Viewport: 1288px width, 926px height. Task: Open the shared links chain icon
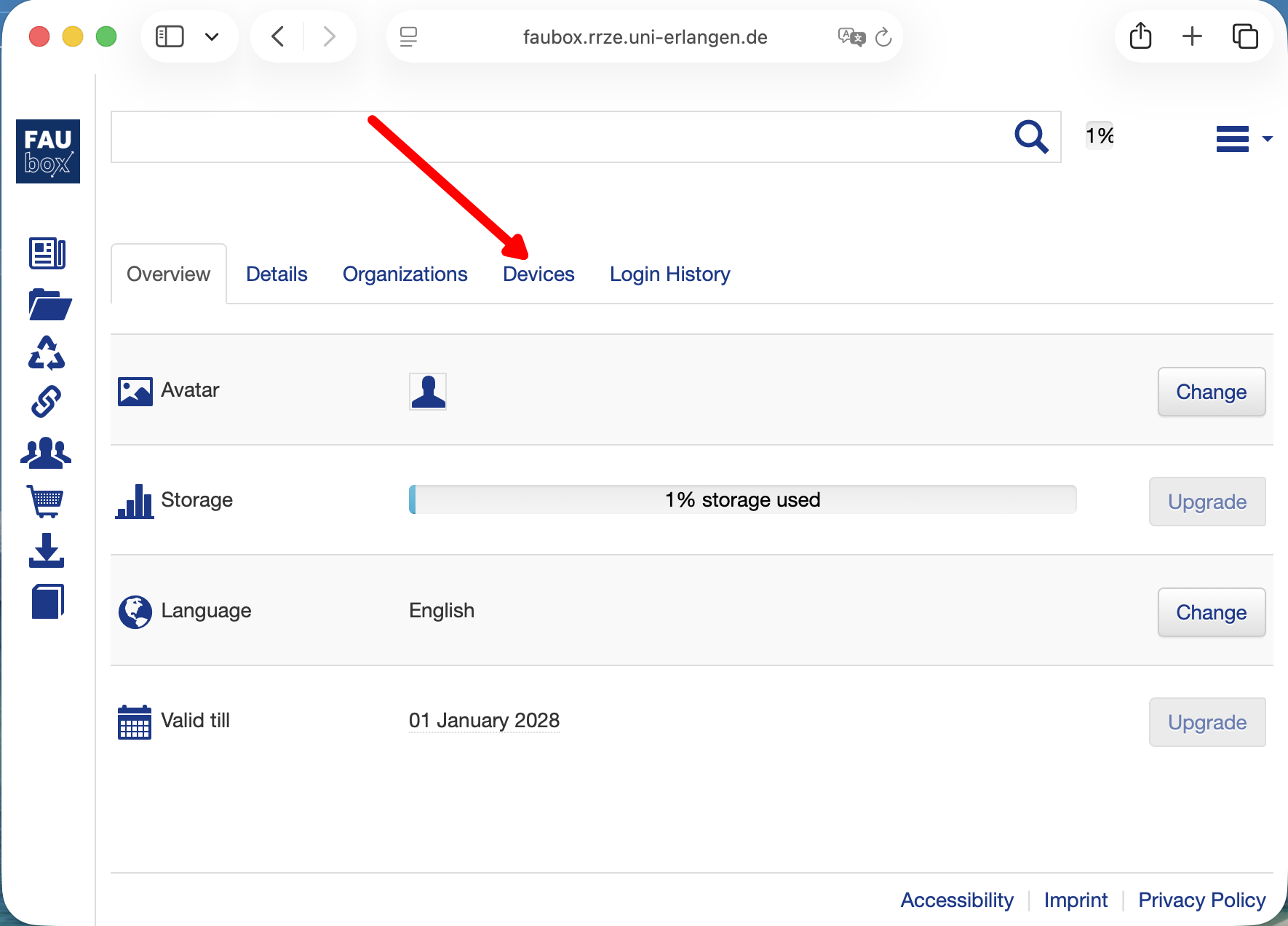[46, 401]
